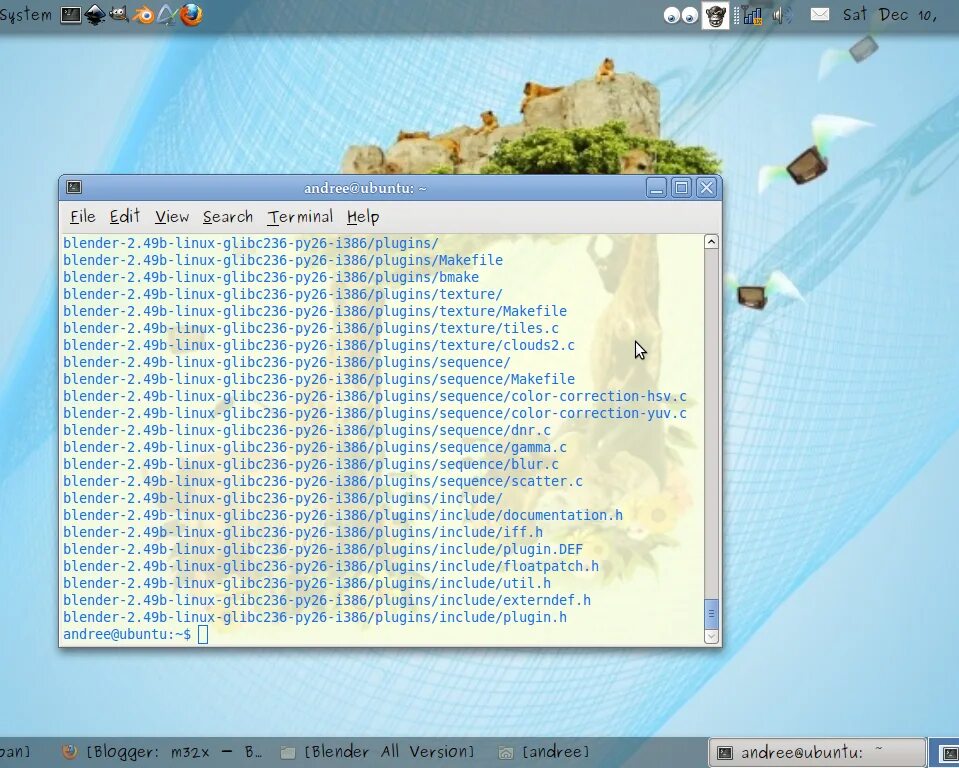
Task: Click the line ending include/externdef.h
Action: click(327, 600)
